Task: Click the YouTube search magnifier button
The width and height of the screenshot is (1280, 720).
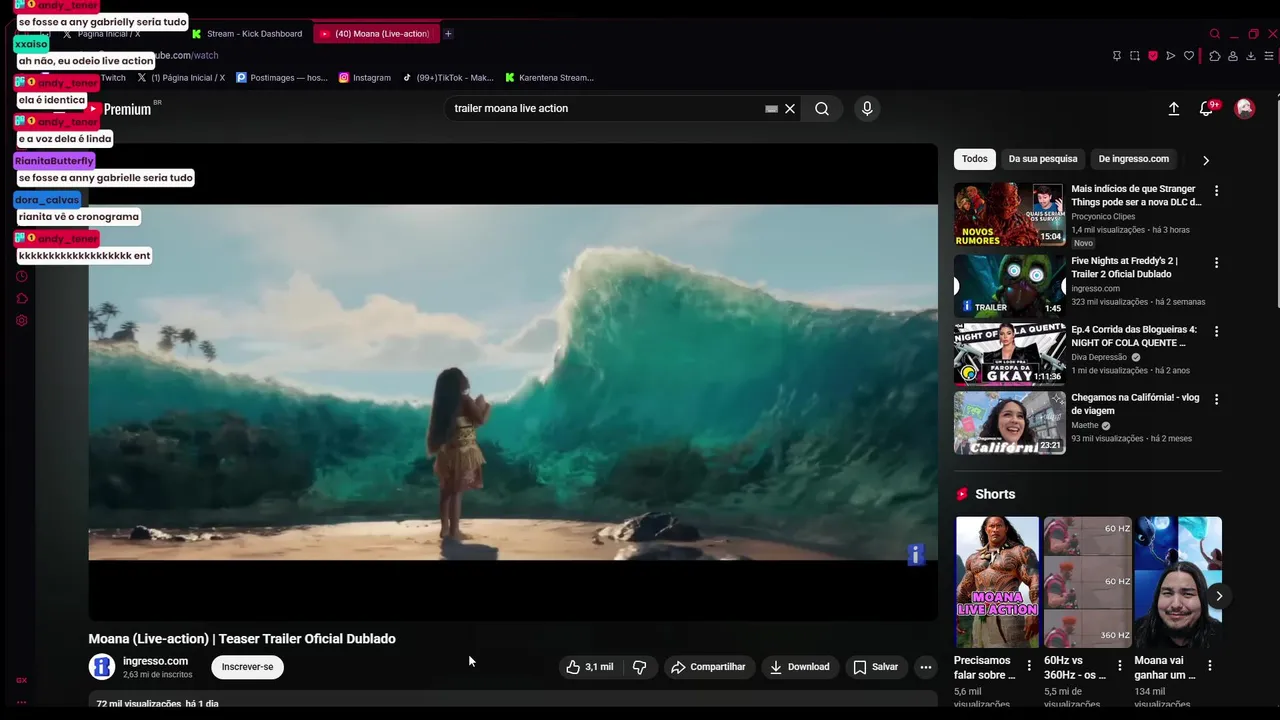Action: [x=822, y=108]
